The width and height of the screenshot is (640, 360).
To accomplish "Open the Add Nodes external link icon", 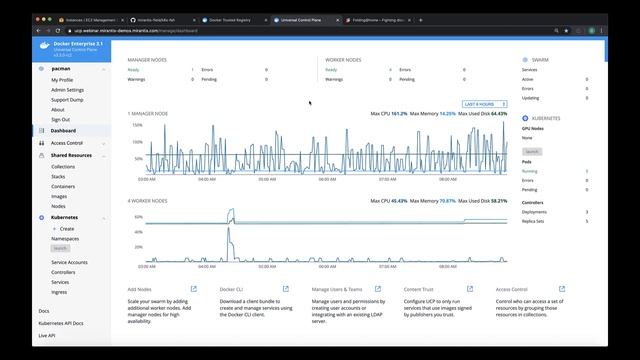I will click(194, 289).
